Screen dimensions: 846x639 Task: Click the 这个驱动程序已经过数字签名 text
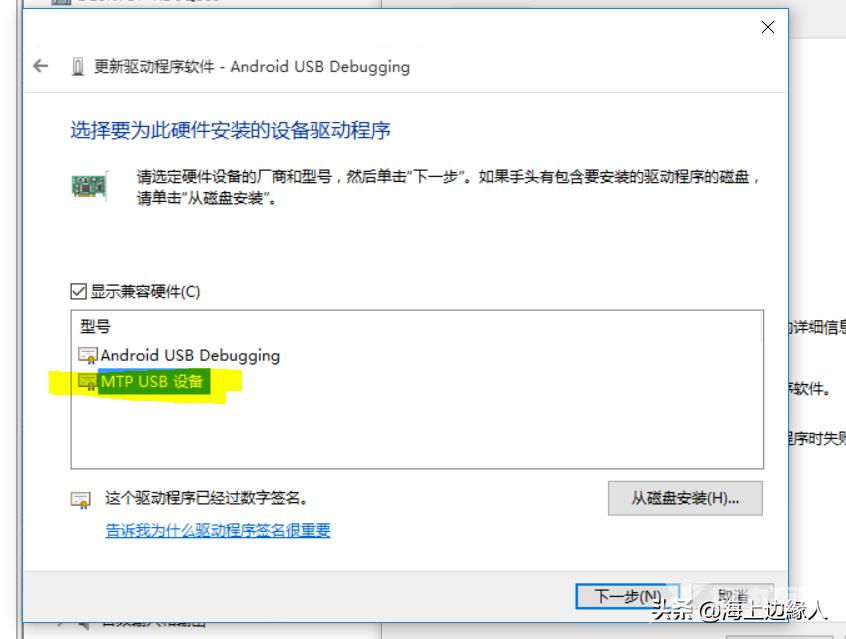[207, 498]
